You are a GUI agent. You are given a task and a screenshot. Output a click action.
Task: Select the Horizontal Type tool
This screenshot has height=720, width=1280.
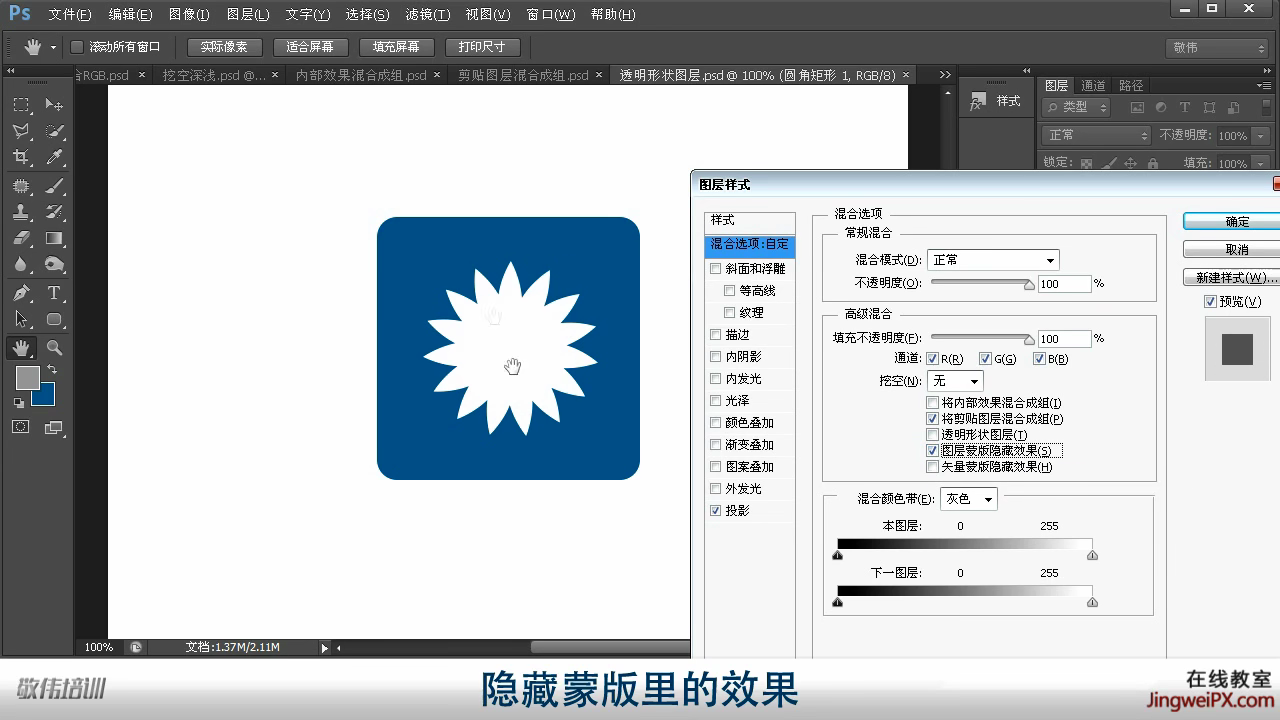pyautogui.click(x=54, y=293)
